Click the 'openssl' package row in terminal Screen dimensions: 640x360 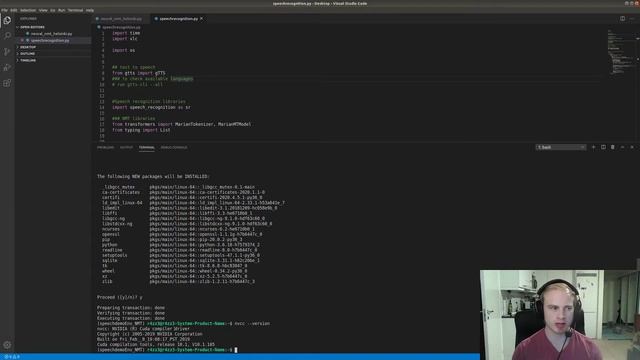click(x=182, y=234)
